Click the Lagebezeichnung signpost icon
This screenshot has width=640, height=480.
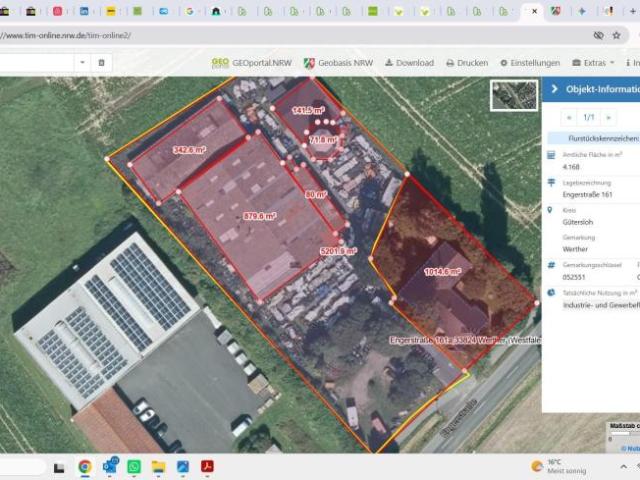(x=551, y=182)
